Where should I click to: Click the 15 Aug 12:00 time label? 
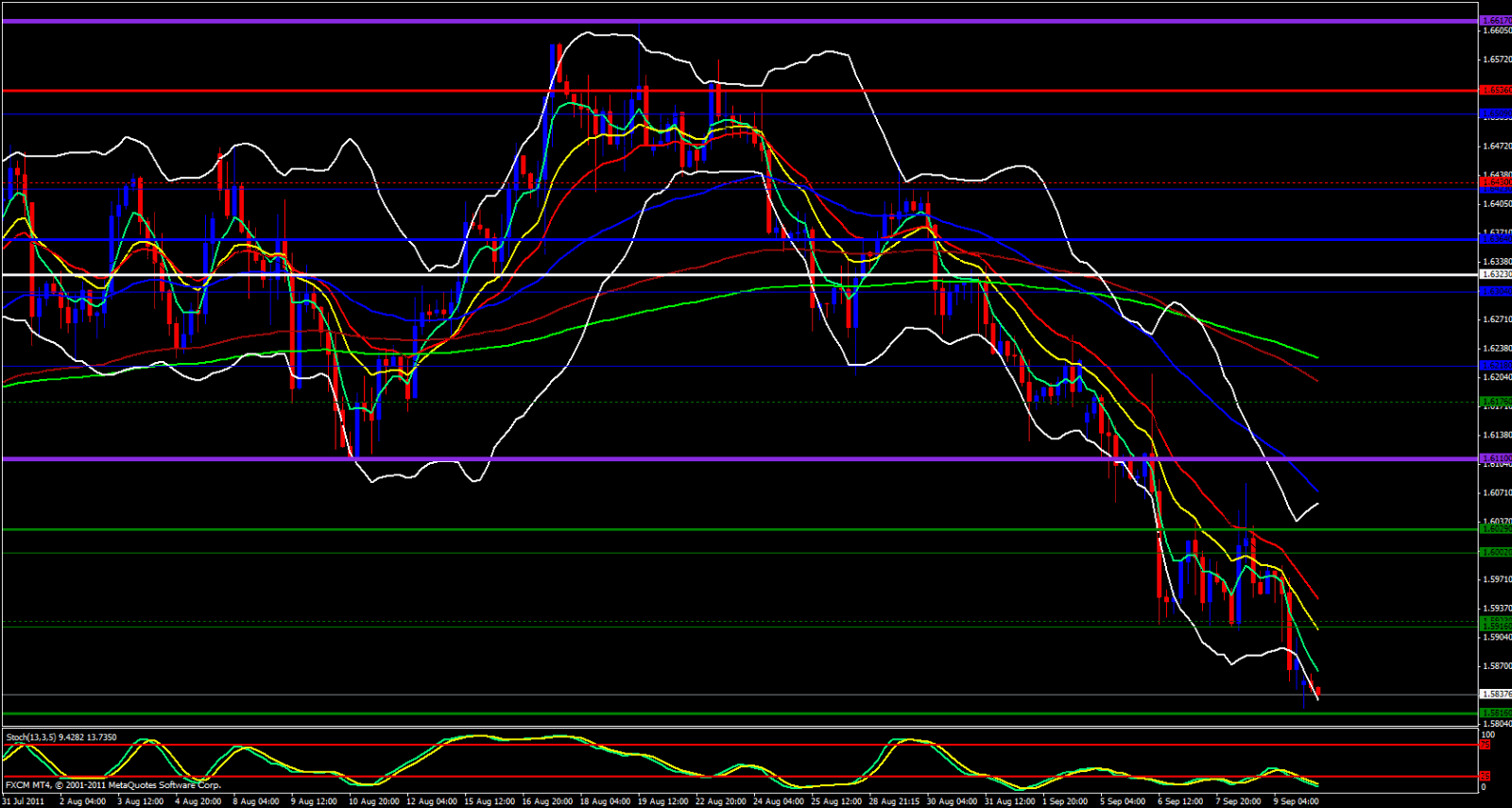coord(489,801)
